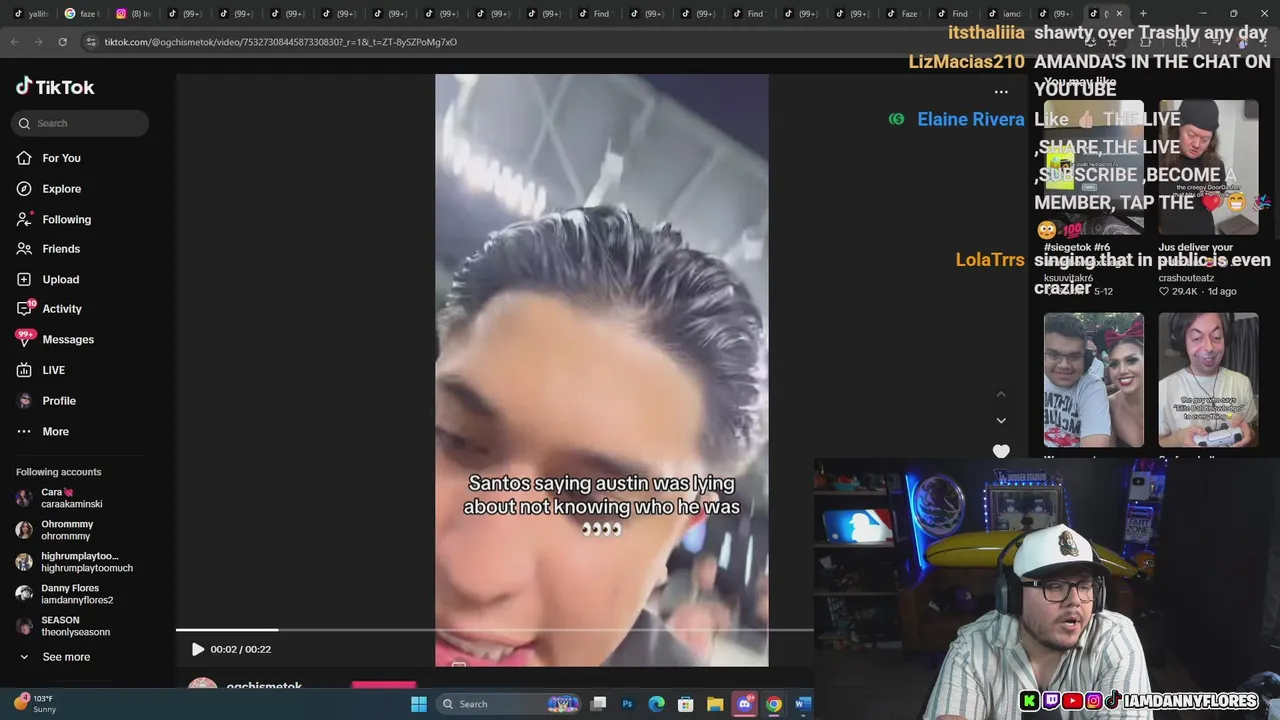This screenshot has height=720, width=1280.
Task: Open Discord from the taskbar
Action: [x=744, y=704]
